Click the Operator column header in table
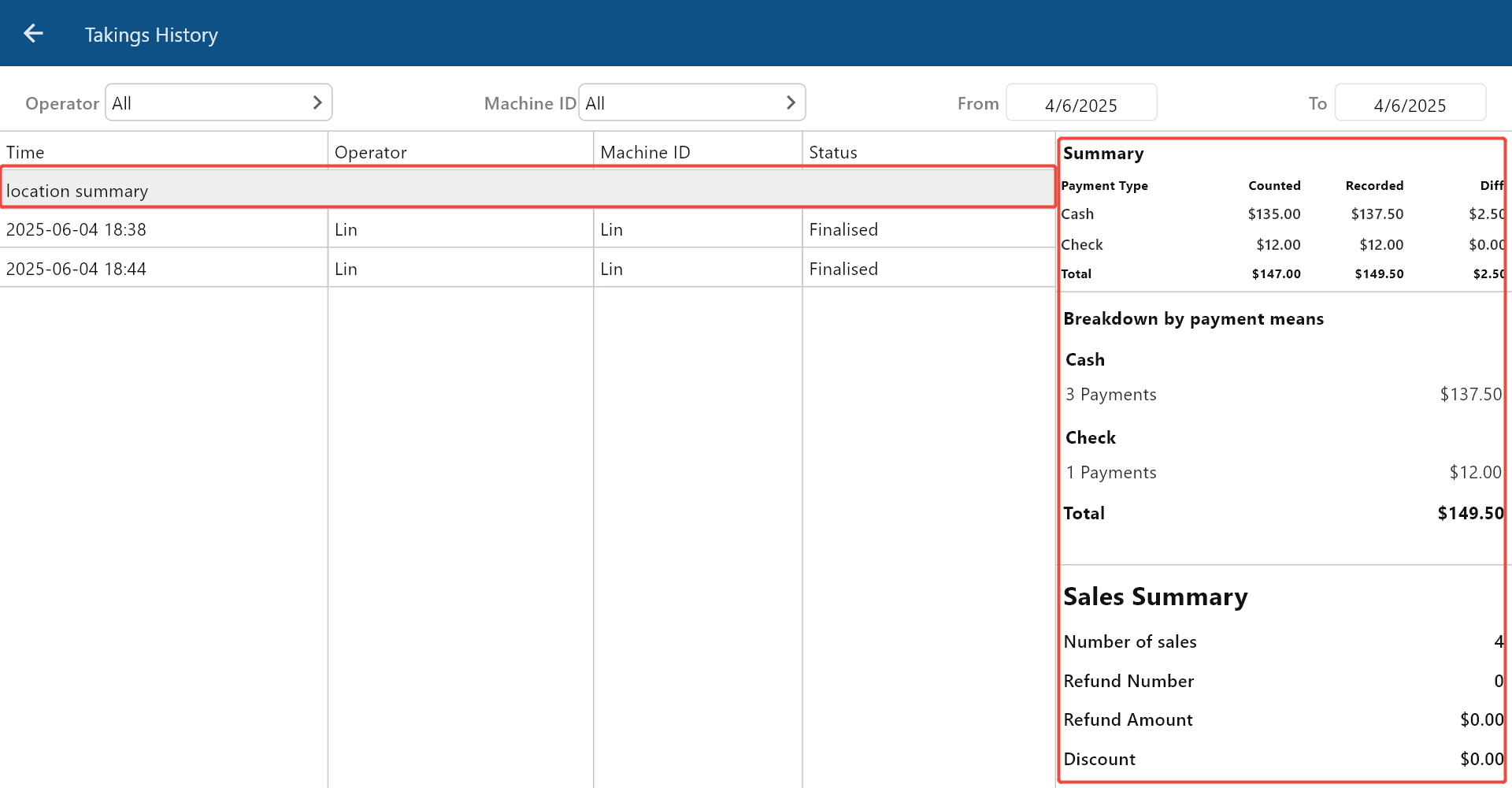This screenshot has height=788, width=1512. click(370, 152)
